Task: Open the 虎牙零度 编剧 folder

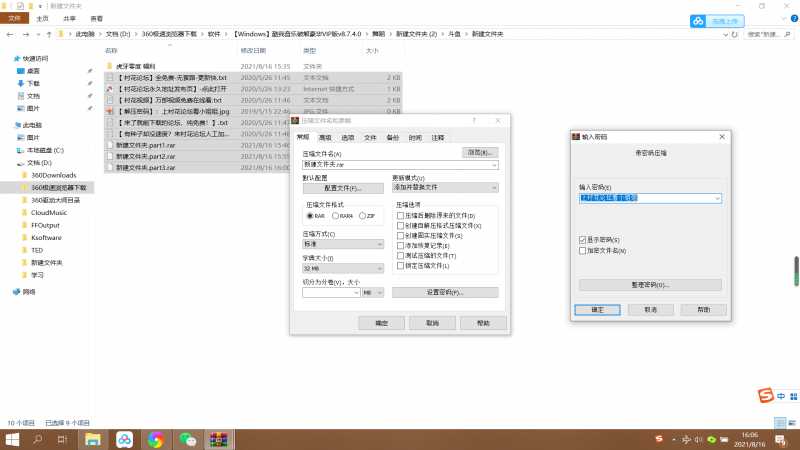Action: tap(140, 66)
